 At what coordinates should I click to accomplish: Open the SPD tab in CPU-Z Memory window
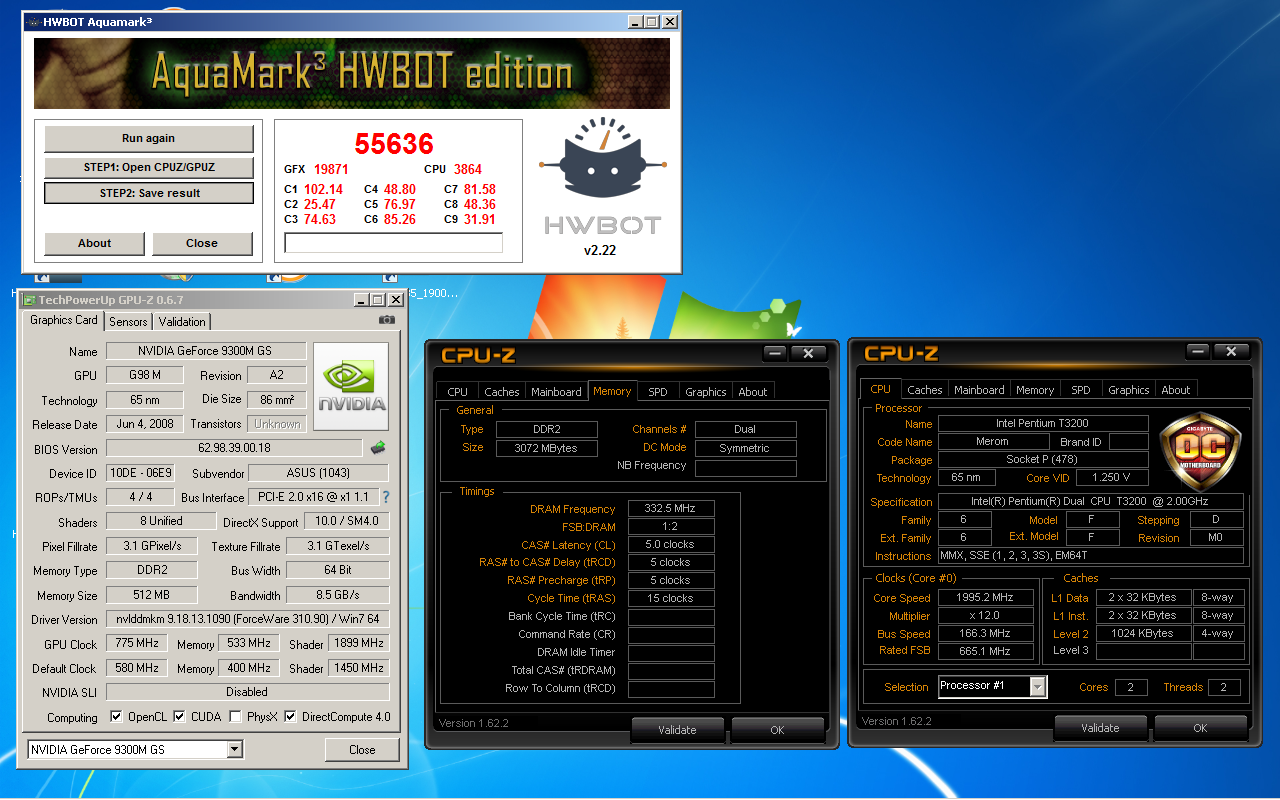tap(658, 392)
